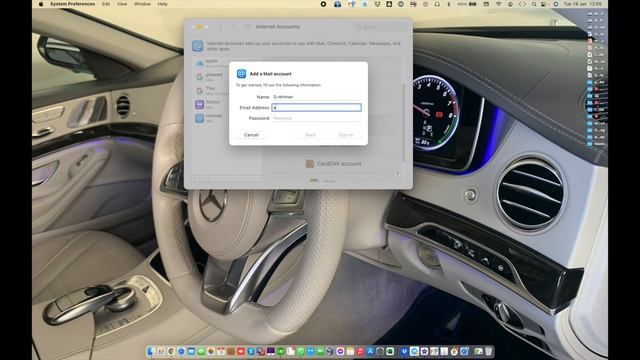Select the CardDAV account option

[x=333, y=164]
